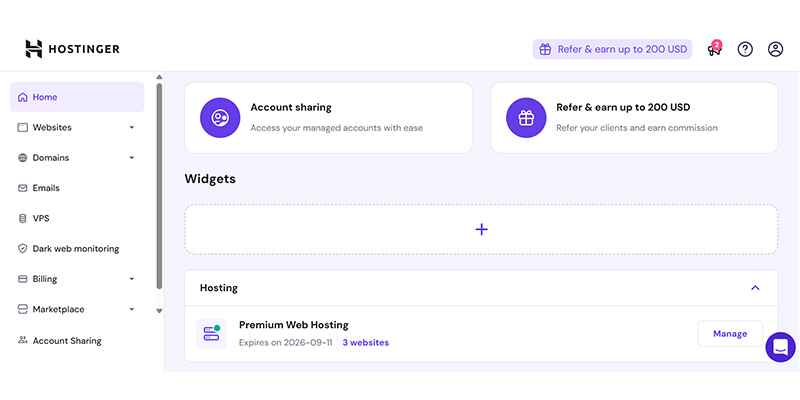Click the Premium Web Hosting server icon
This screenshot has width=800, height=400.
click(211, 334)
